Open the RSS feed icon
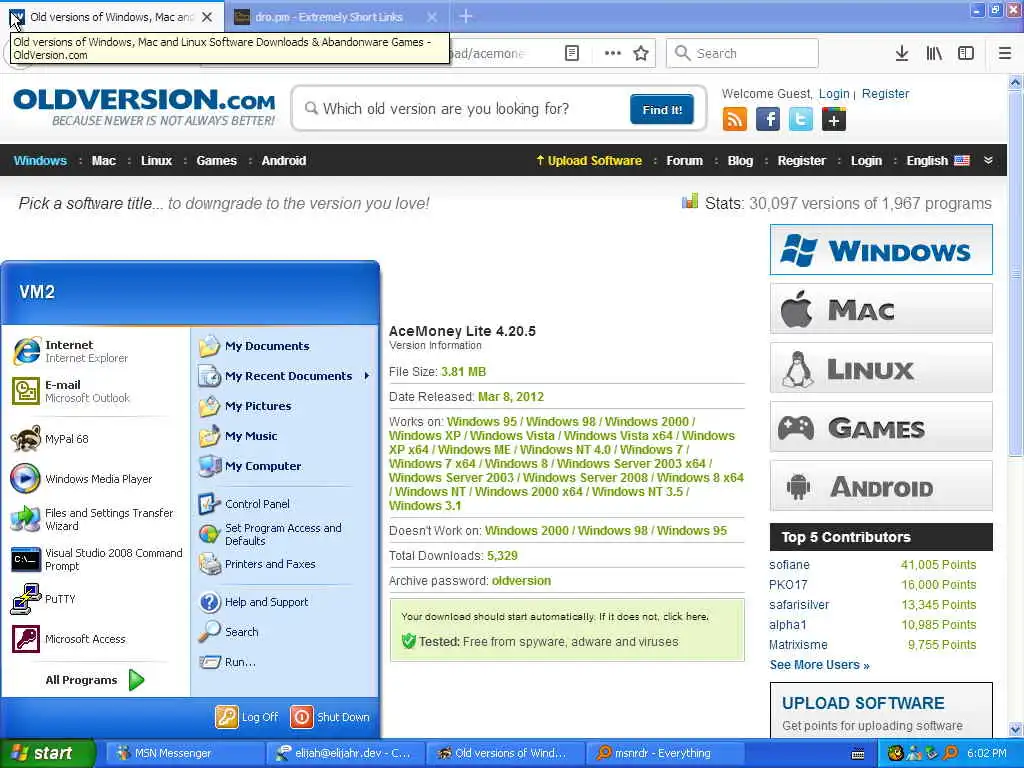The image size is (1024, 768). pos(735,120)
